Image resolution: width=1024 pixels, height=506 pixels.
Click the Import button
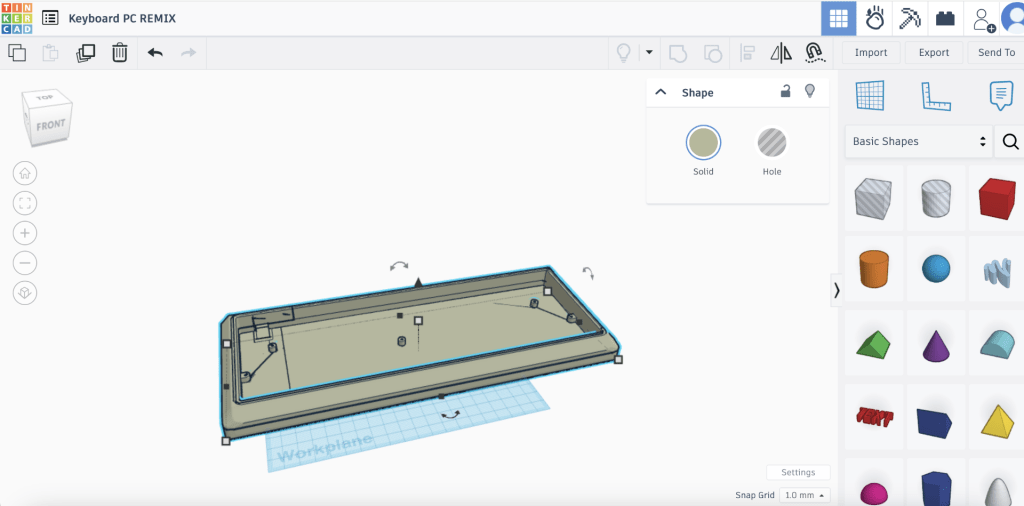coord(871,52)
